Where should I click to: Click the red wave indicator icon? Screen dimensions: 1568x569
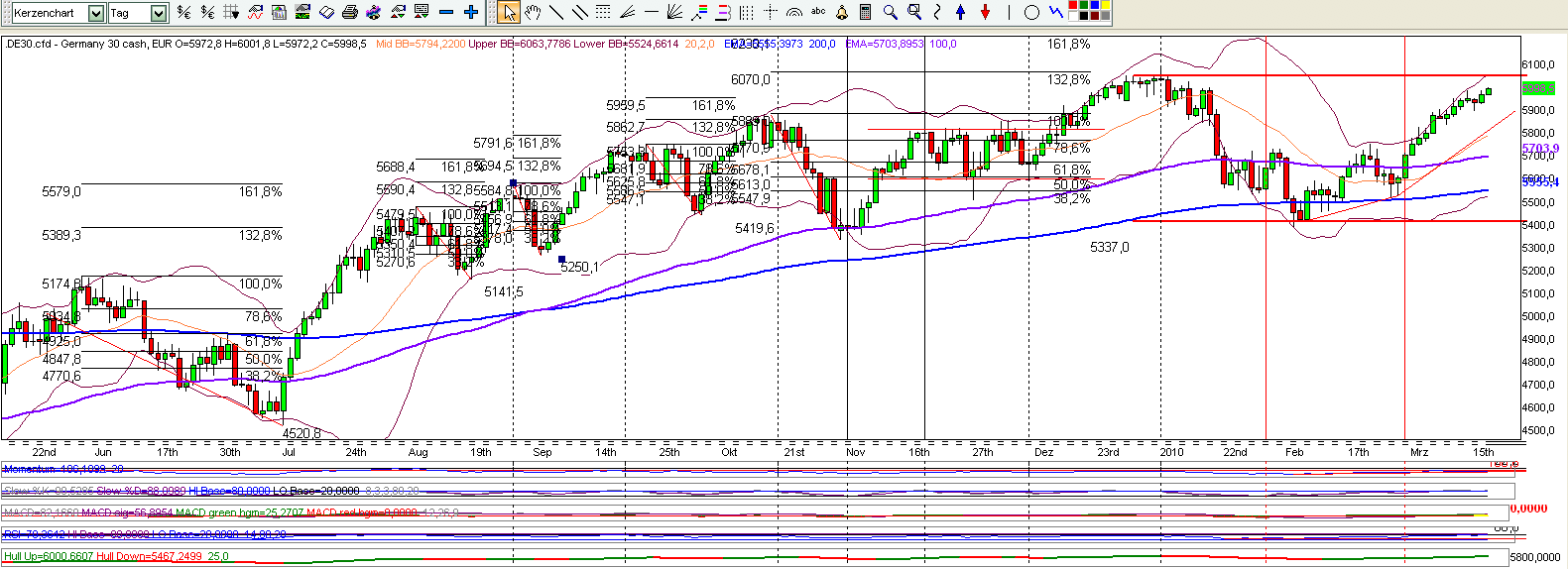(x=255, y=13)
